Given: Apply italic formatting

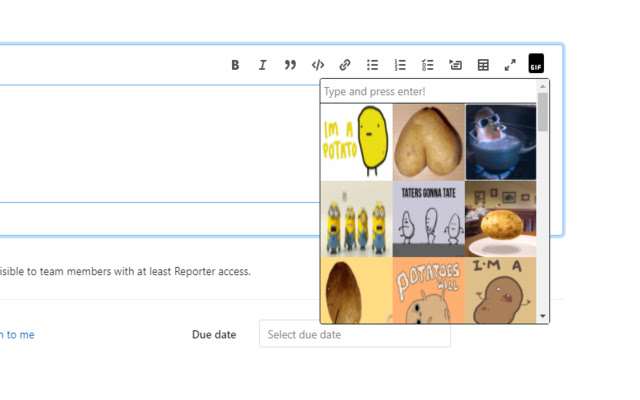Looking at the screenshot, I should (x=262, y=65).
